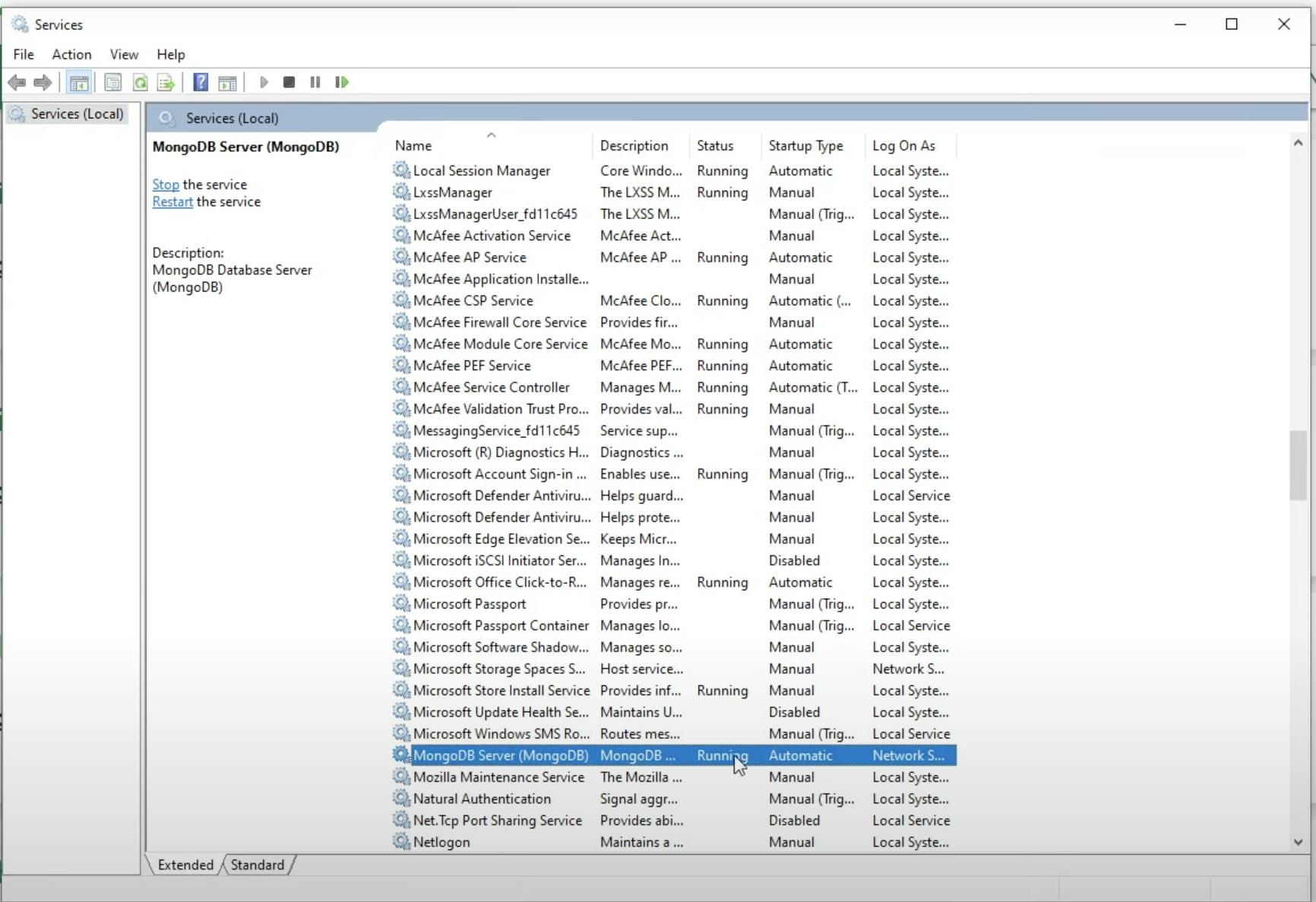
Task: Select the Microsoft Update Health Se... row
Action: tap(673, 712)
